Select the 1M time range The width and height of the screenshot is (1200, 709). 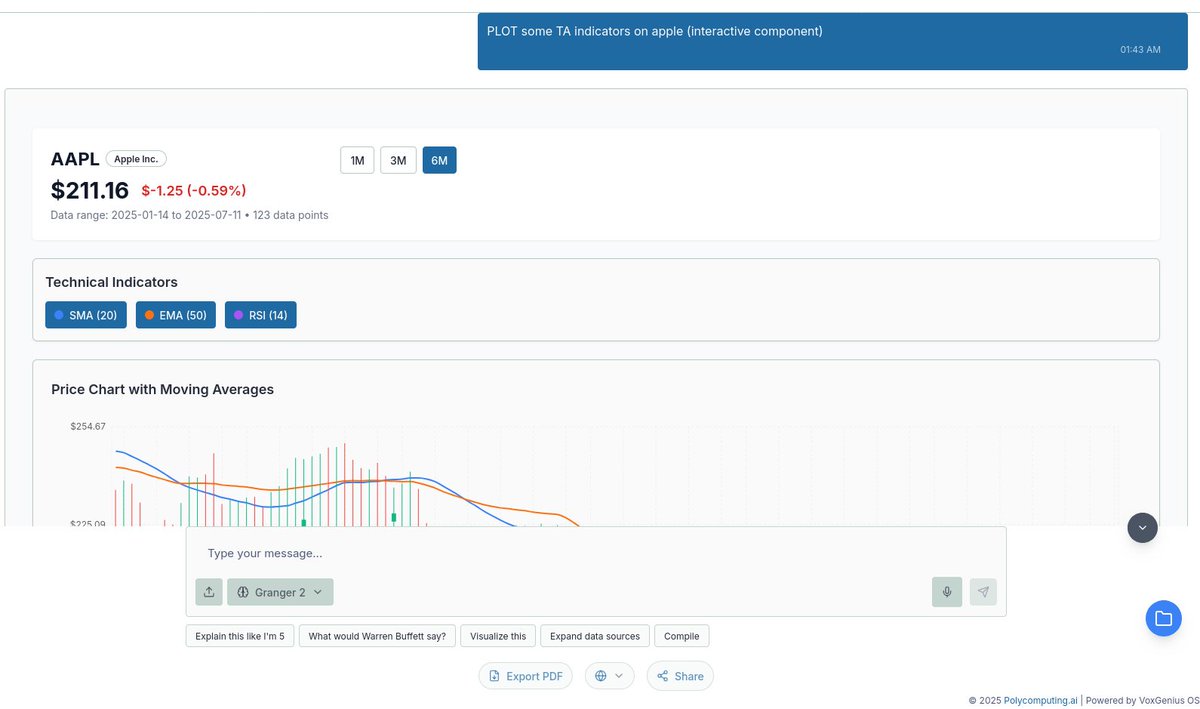point(357,160)
